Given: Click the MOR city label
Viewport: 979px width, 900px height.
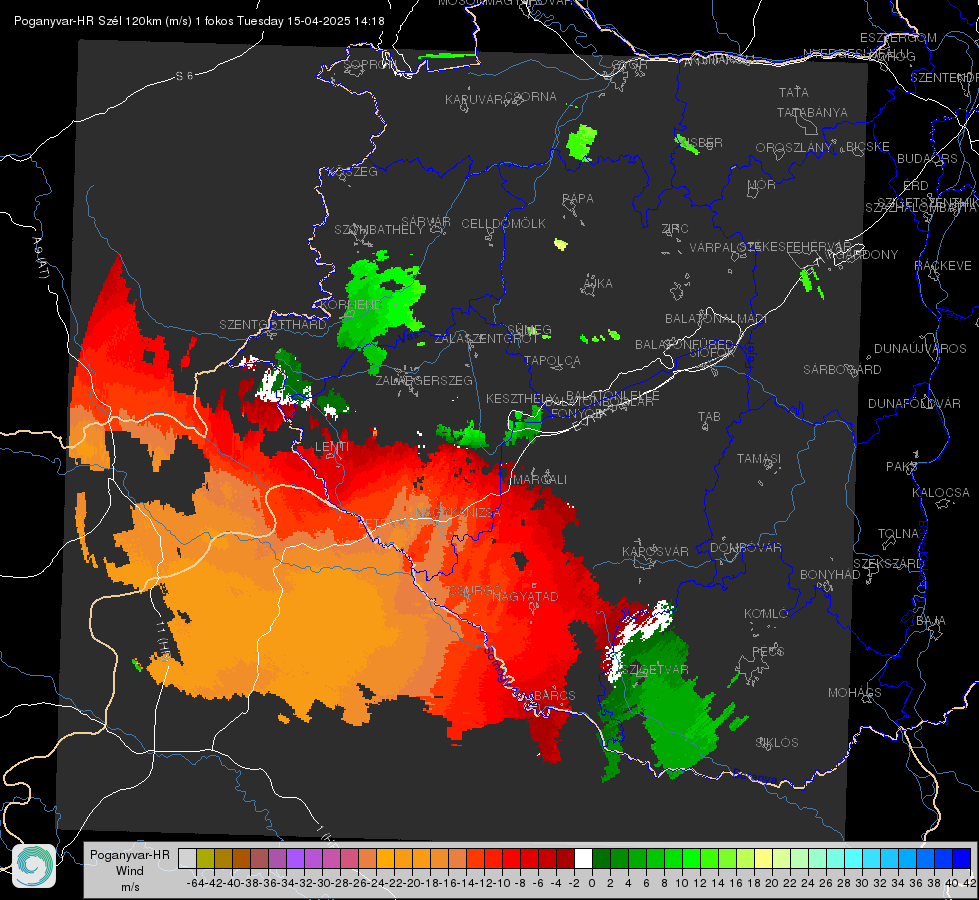Looking at the screenshot, I should pos(762,185).
